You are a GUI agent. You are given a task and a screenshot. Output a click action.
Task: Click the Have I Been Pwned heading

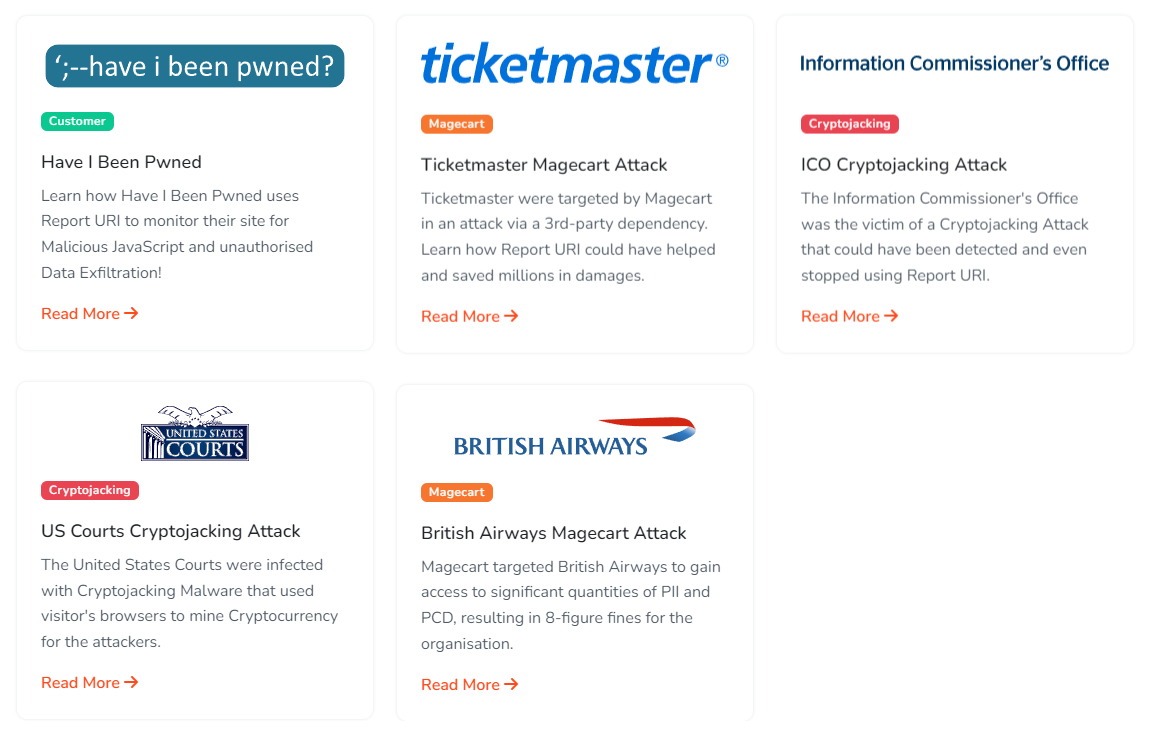[121, 162]
